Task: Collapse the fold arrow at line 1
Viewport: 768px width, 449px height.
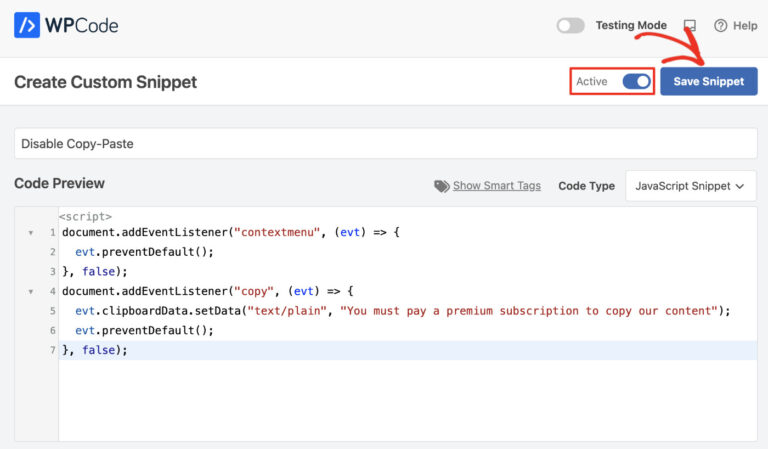Action: click(31, 233)
